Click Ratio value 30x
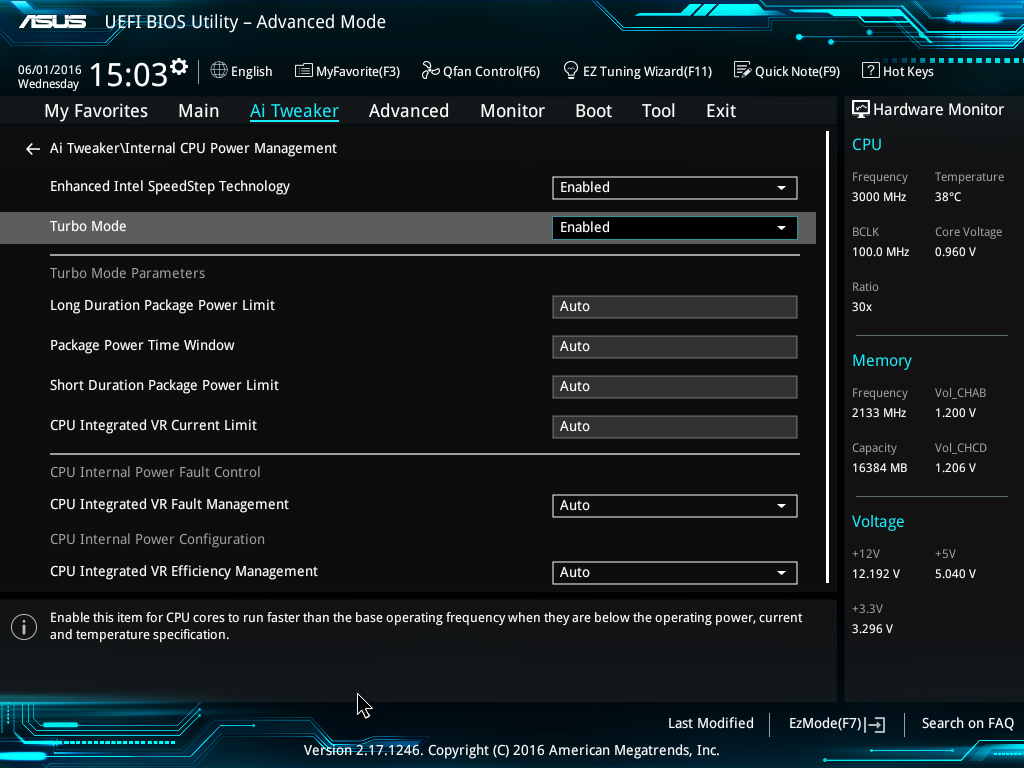The image size is (1024, 768). pyautogui.click(x=861, y=307)
